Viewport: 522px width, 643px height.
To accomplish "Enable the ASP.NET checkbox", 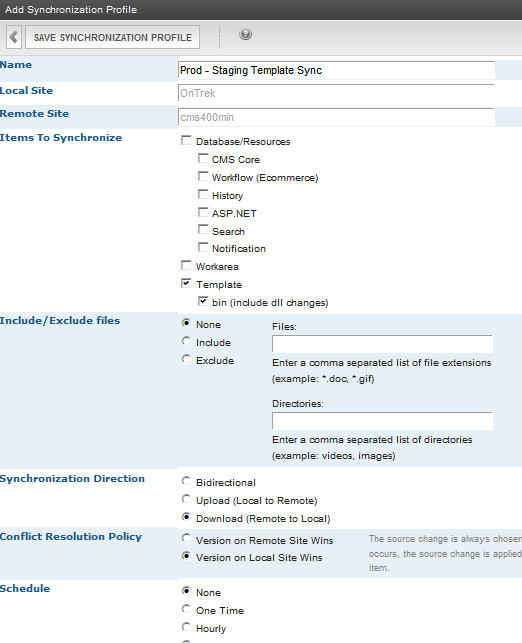I will pyautogui.click(x=203, y=212).
